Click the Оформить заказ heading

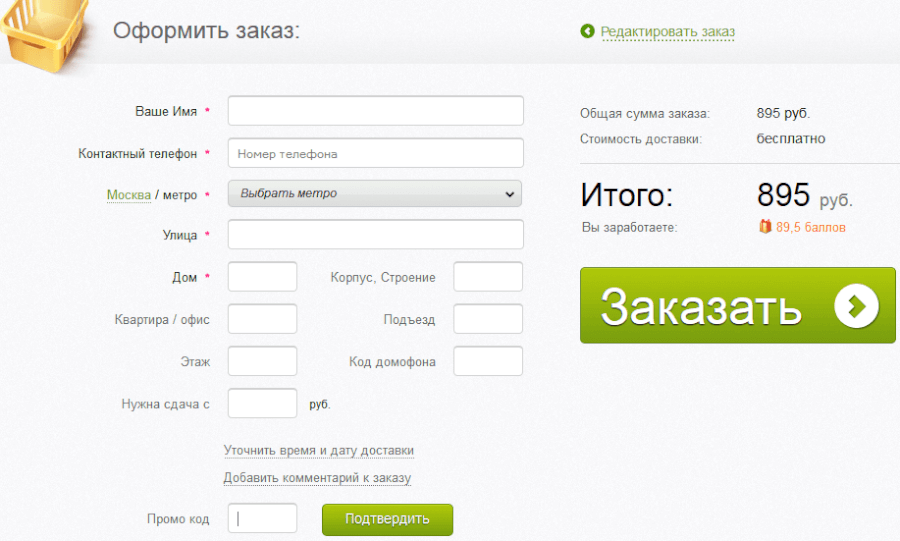click(x=206, y=30)
